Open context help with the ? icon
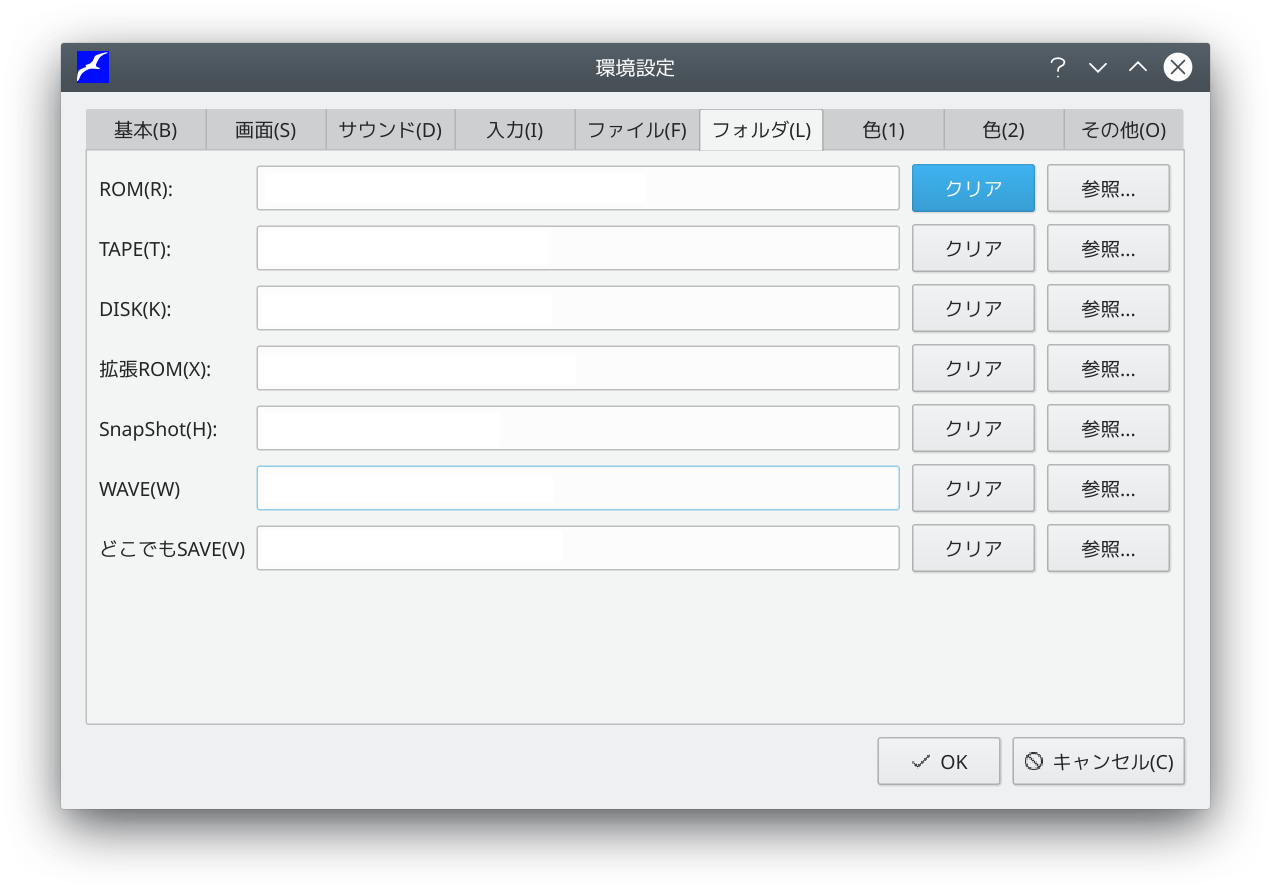This screenshot has width=1271, height=888. 1057,67
